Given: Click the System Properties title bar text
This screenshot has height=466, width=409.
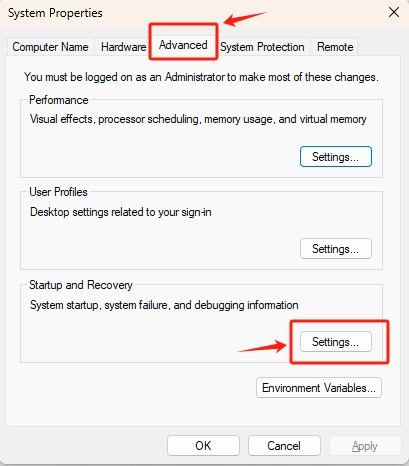Looking at the screenshot, I should click(x=55, y=13).
